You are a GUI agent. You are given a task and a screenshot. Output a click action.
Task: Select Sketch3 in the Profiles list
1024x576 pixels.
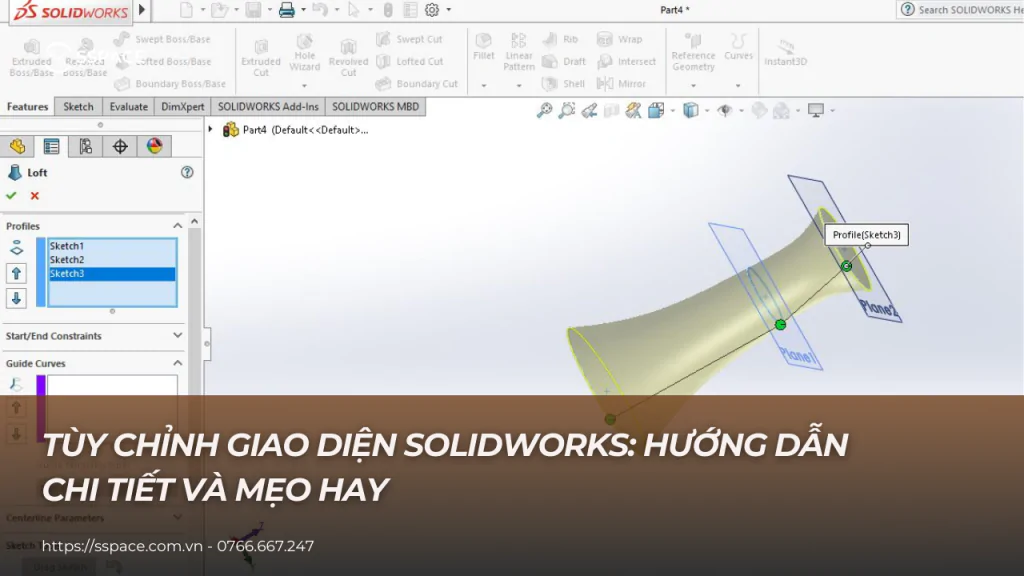(112, 273)
